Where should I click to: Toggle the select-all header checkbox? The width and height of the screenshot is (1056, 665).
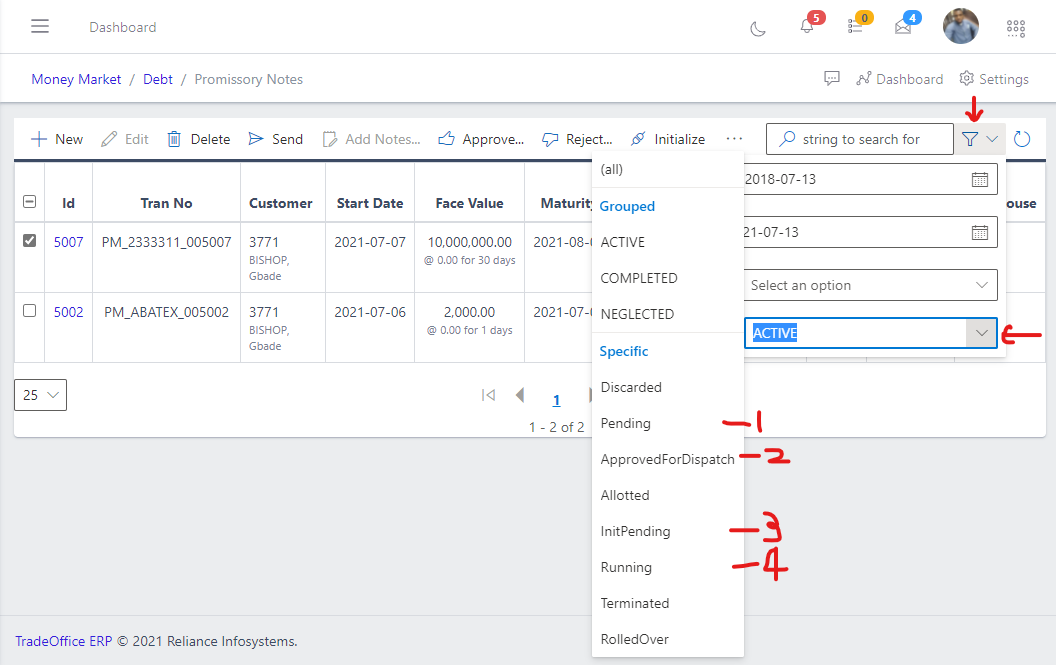[29, 202]
